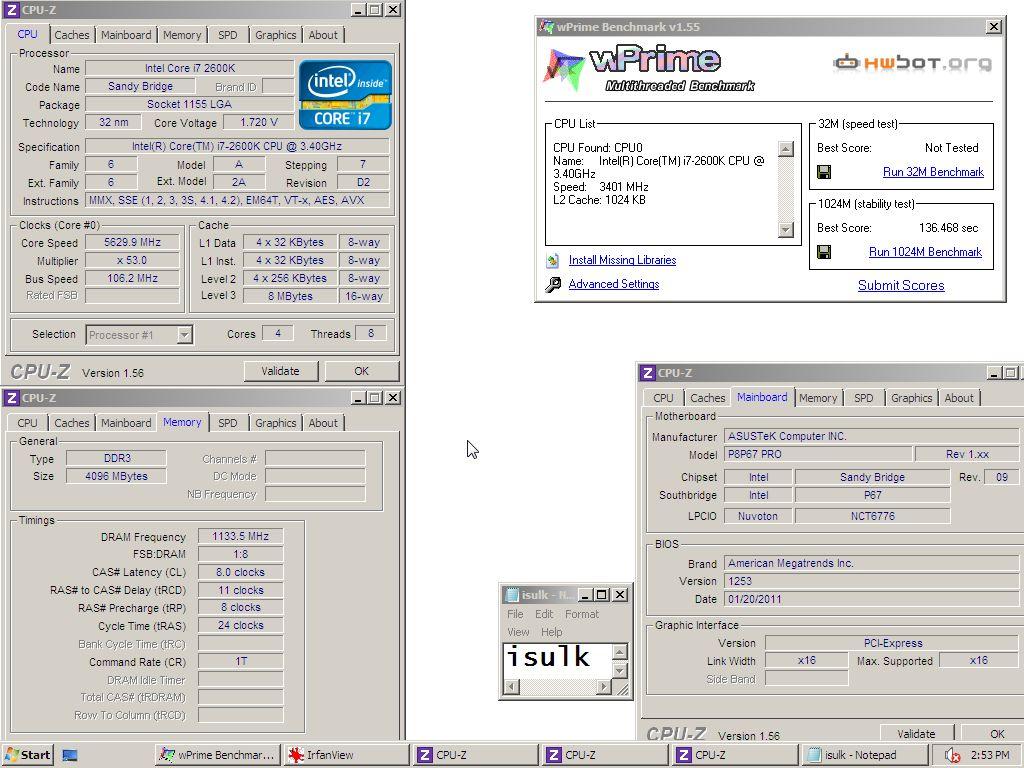The height and width of the screenshot is (768, 1024).
Task: Click the CAS# Latency 8.0 clocks value
Action: point(240,572)
